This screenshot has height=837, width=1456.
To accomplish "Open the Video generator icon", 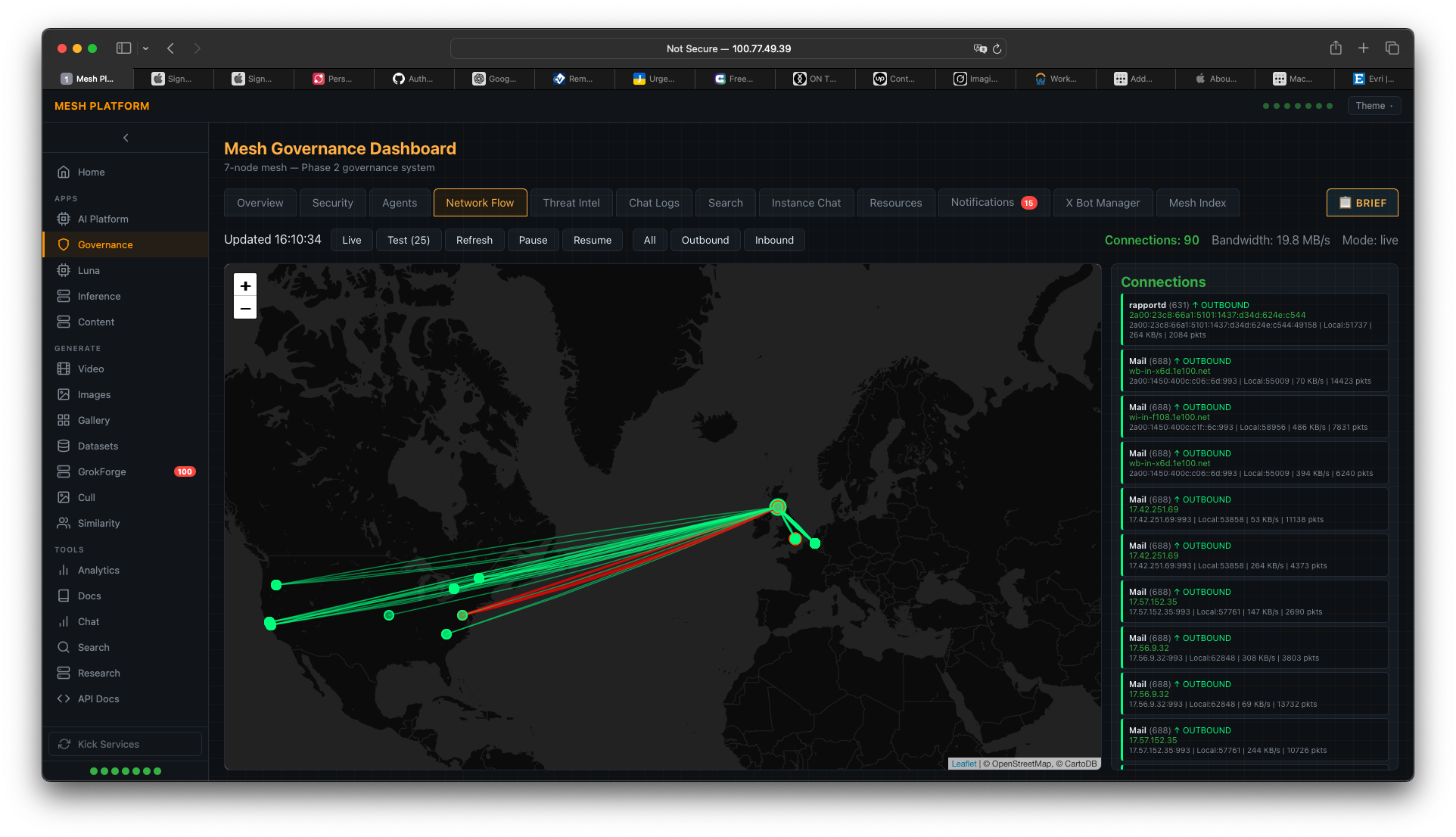I will point(64,369).
